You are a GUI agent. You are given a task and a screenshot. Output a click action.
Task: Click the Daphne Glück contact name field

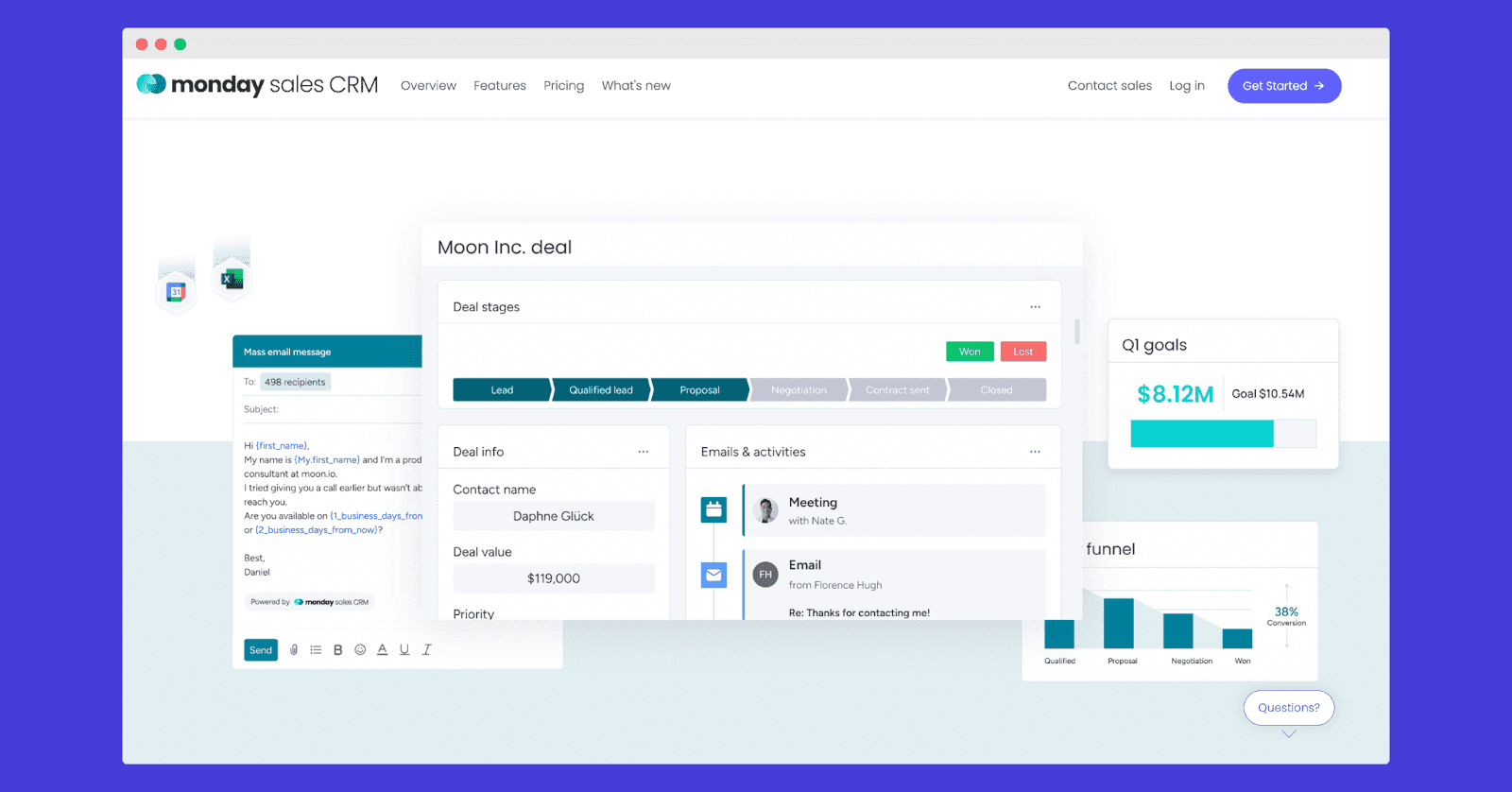coord(554,516)
